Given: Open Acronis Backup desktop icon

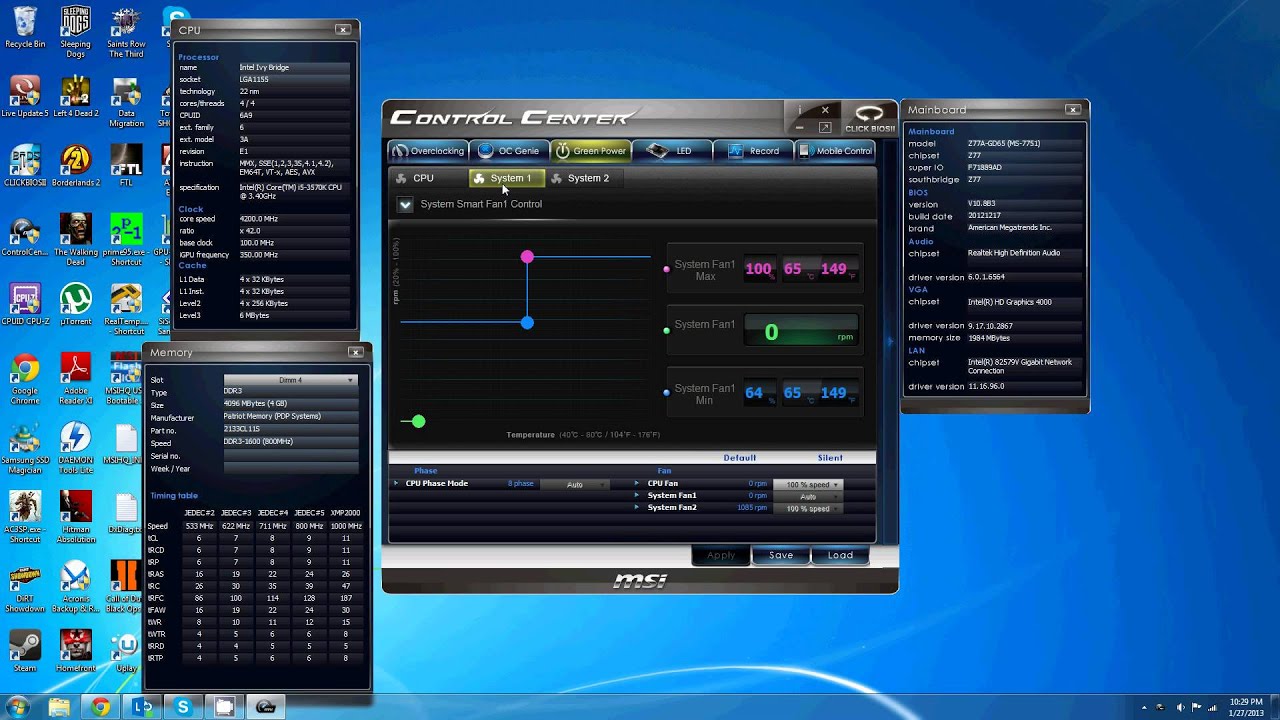Looking at the screenshot, I should pos(76,587).
